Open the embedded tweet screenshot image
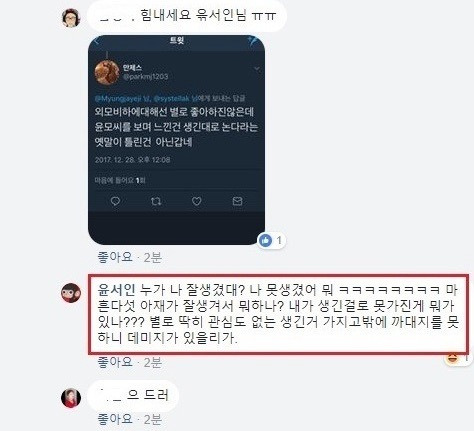 click(x=176, y=140)
